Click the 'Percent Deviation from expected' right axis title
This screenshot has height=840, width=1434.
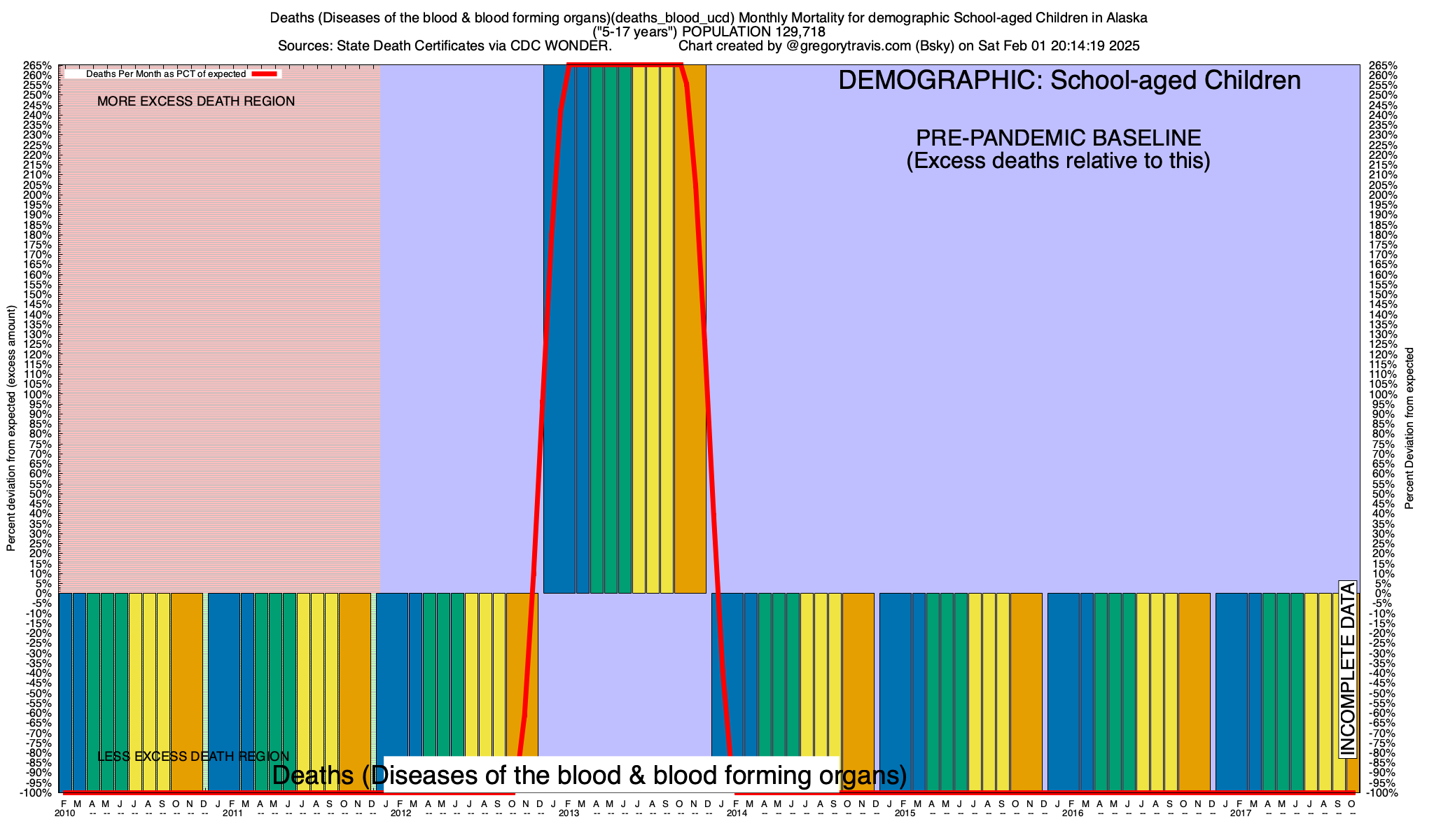tap(1409, 428)
